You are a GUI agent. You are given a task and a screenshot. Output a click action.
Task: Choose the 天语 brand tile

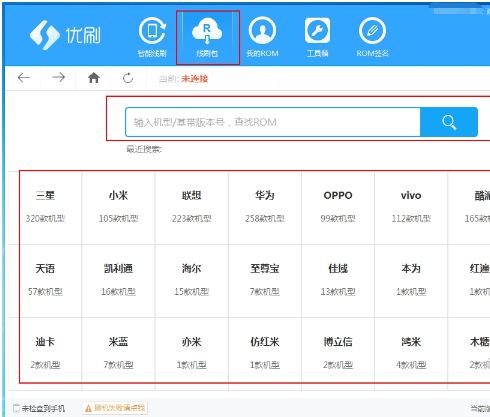45,281
